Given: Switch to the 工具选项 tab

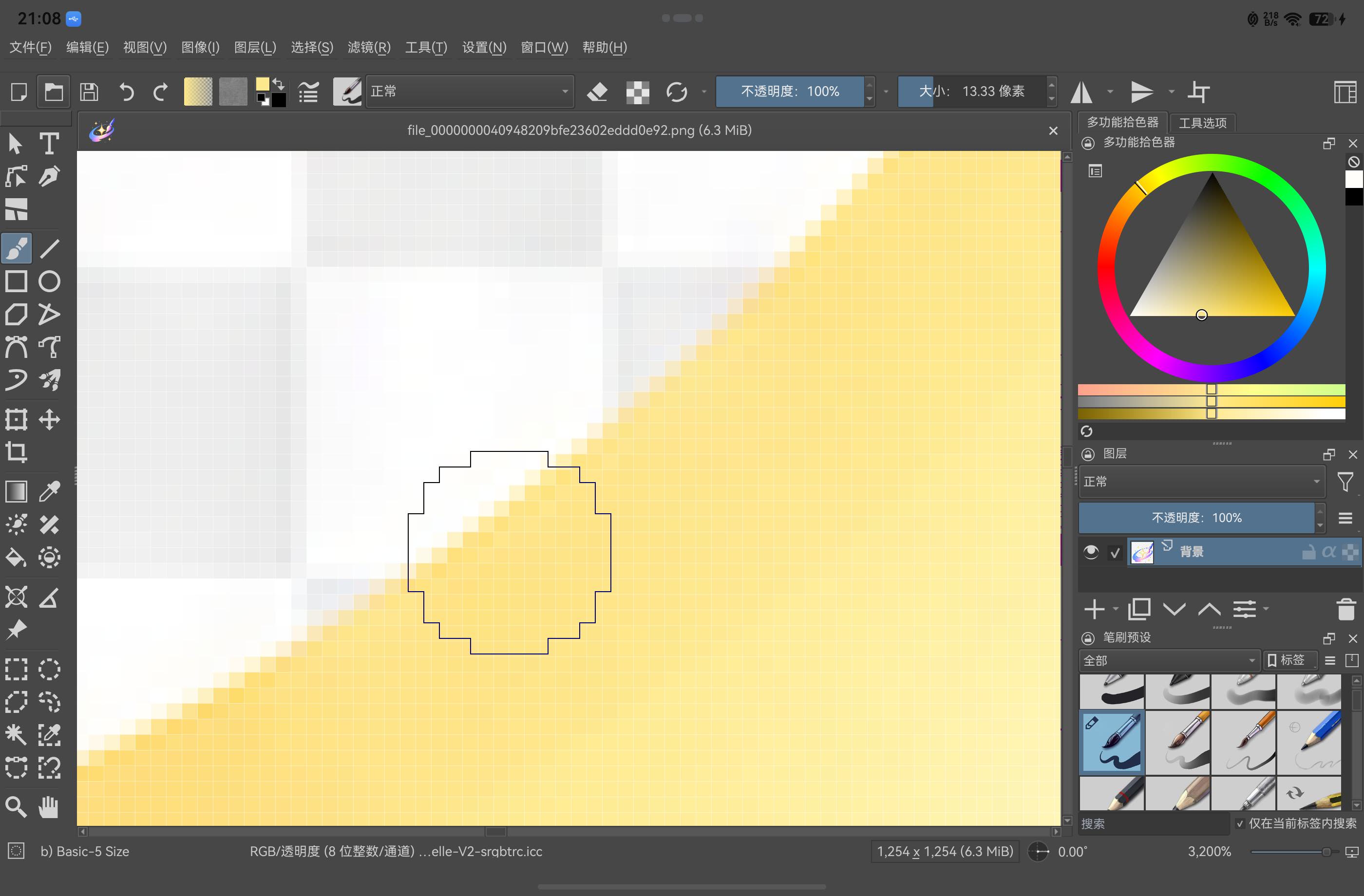Looking at the screenshot, I should point(1202,123).
